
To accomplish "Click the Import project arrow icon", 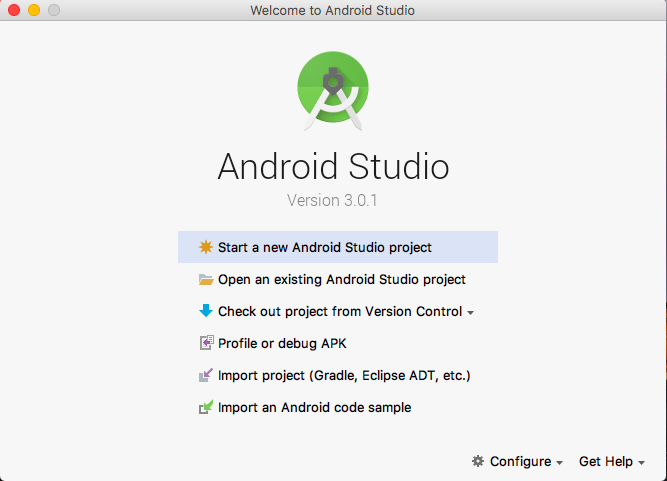I will [206, 375].
